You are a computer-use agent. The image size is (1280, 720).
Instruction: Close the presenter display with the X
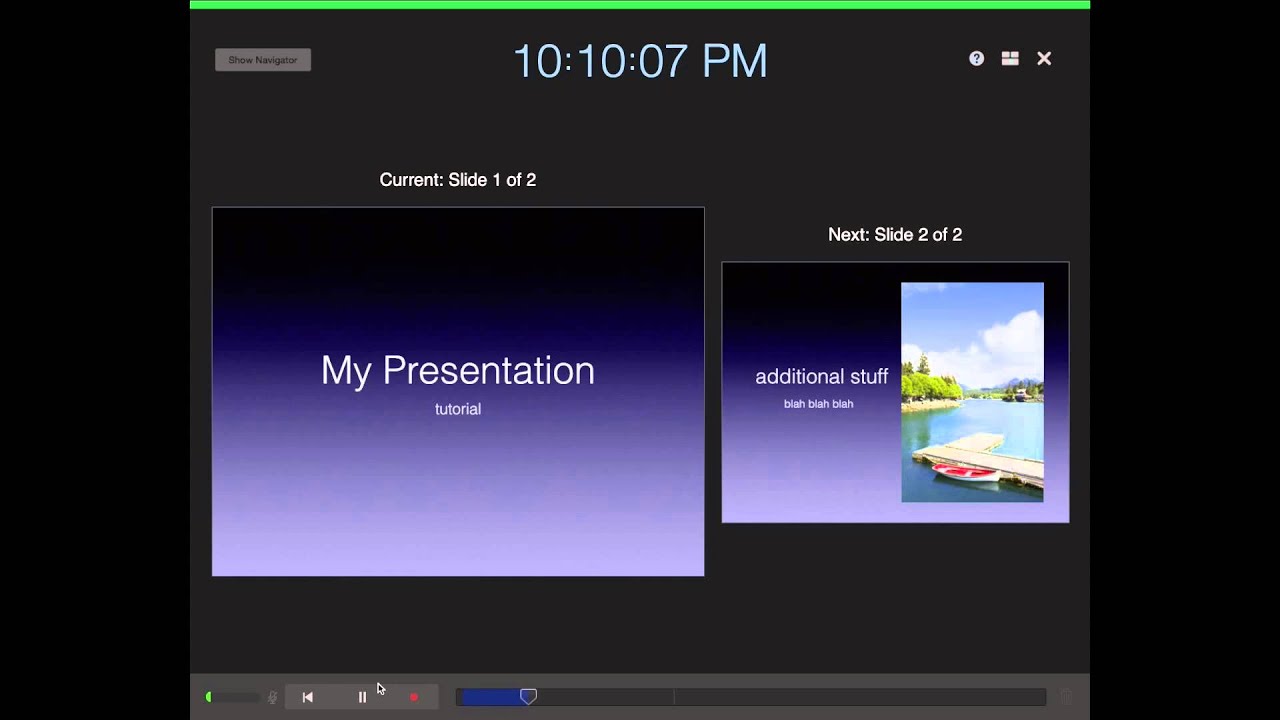[1044, 59]
